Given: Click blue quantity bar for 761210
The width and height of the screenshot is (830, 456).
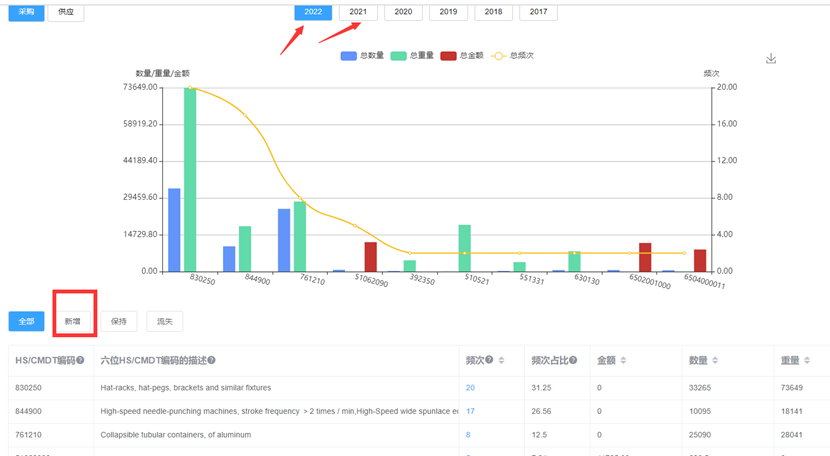Looking at the screenshot, I should pyautogui.click(x=284, y=240).
